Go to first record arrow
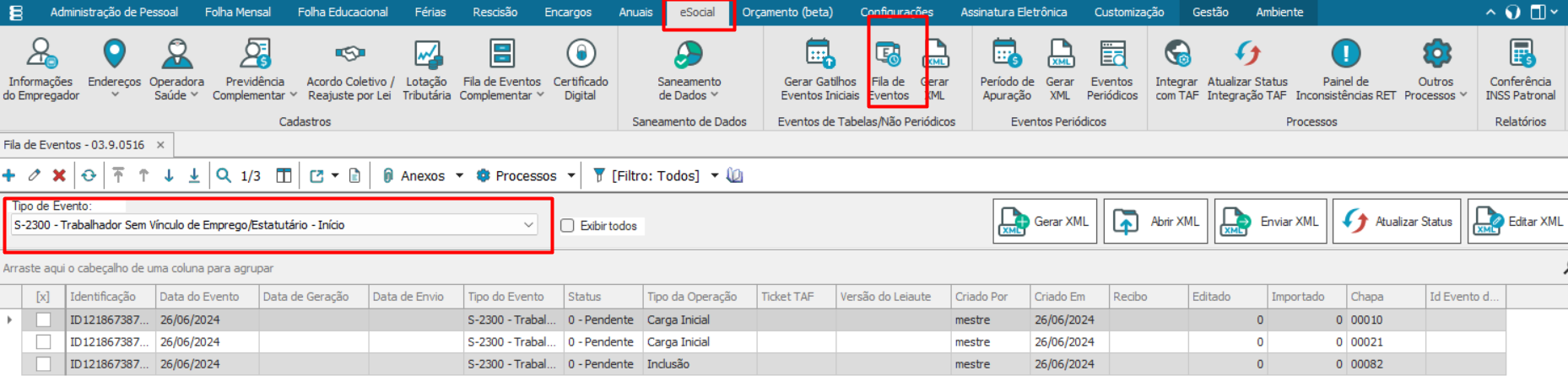This screenshot has height=392, width=1568. tap(118, 175)
